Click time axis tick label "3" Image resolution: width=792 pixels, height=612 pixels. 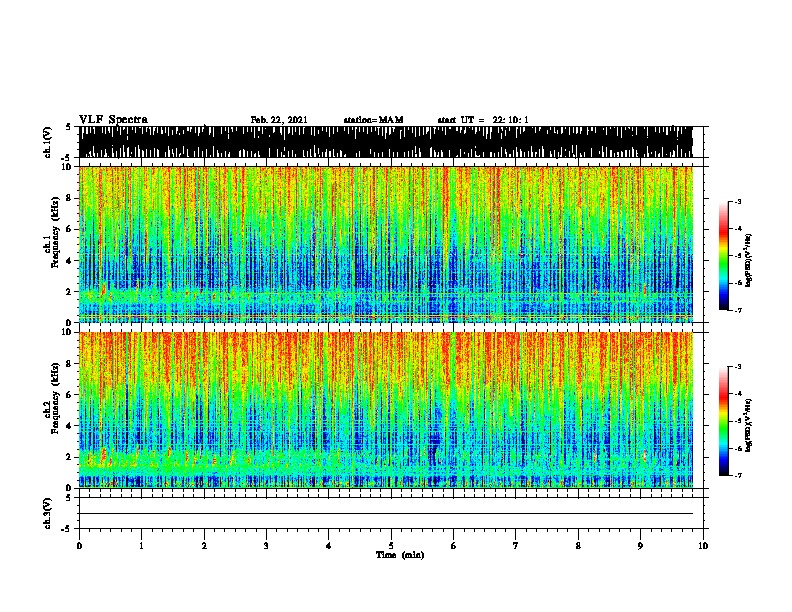coord(266,546)
